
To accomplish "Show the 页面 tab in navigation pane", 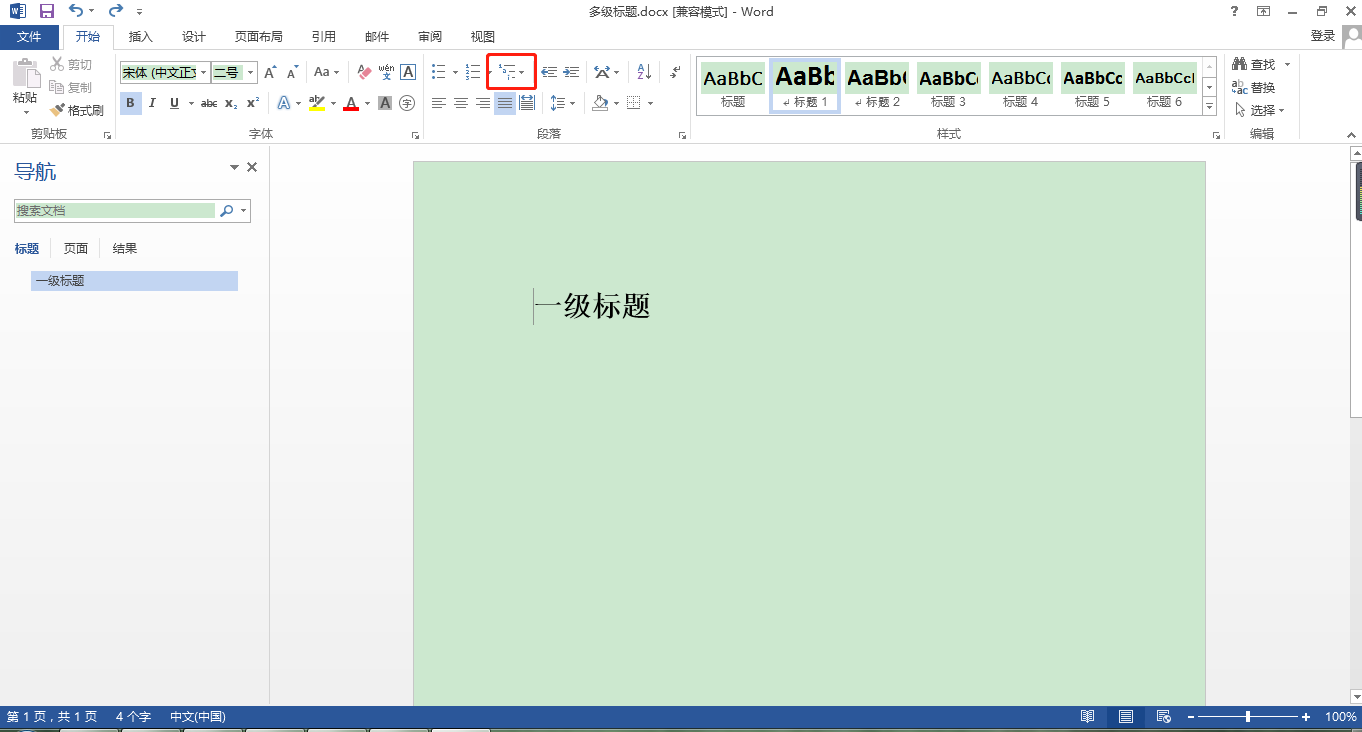I will 76,249.
